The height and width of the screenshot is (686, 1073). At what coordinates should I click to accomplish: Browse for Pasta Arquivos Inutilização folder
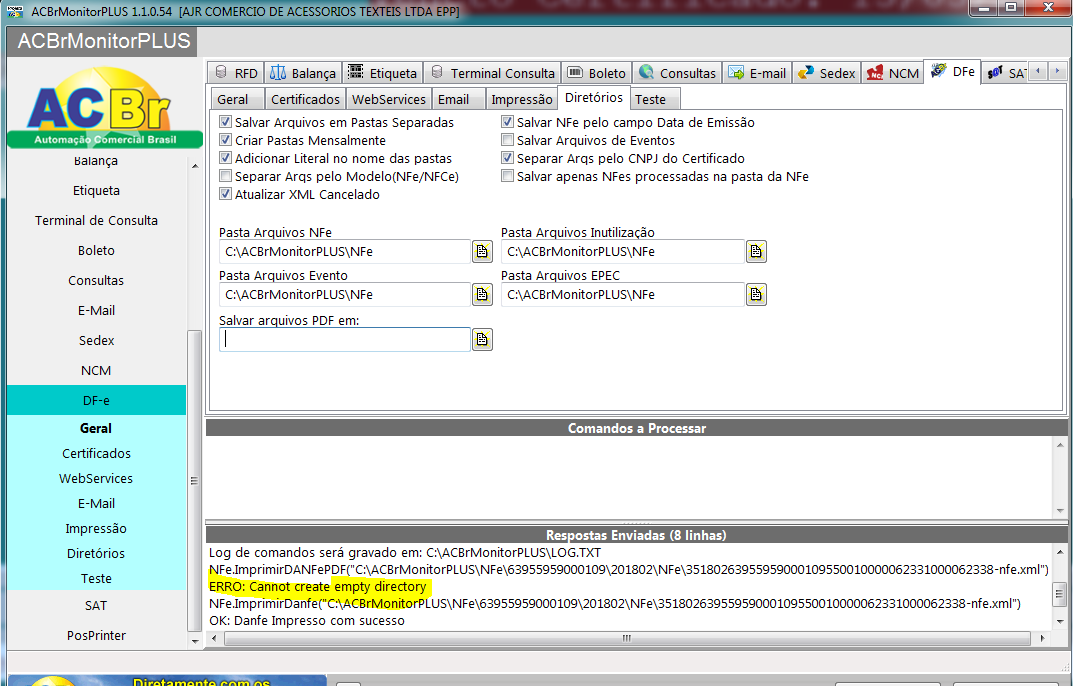point(756,251)
